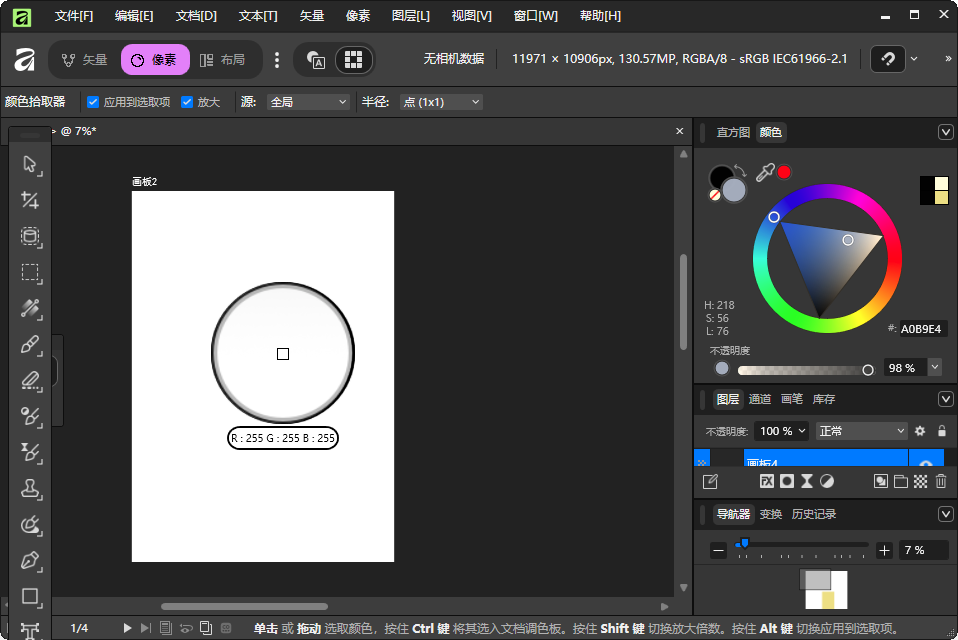Switch to the 矢量 persona
The image size is (958, 640).
click(x=85, y=59)
